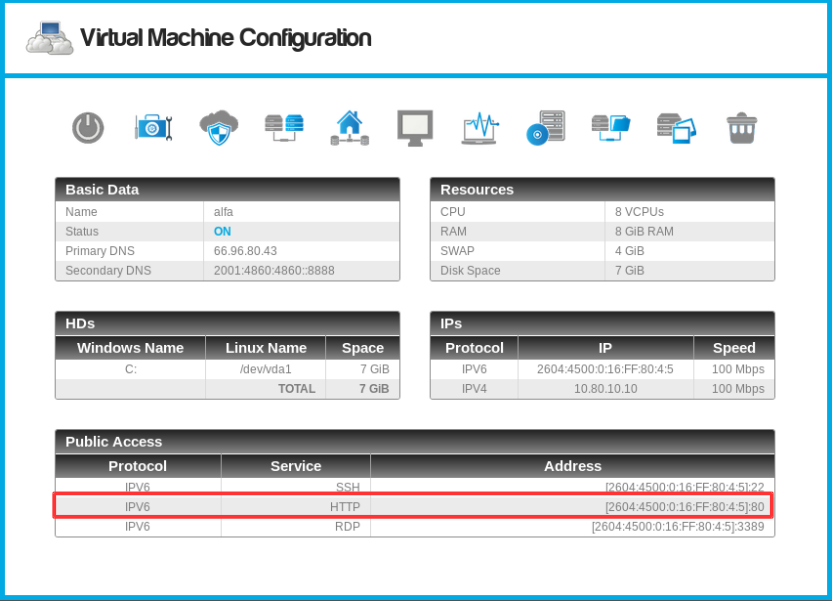Image resolution: width=832 pixels, height=601 pixels.
Task: Click the Disk Space label
Action: [470, 271]
